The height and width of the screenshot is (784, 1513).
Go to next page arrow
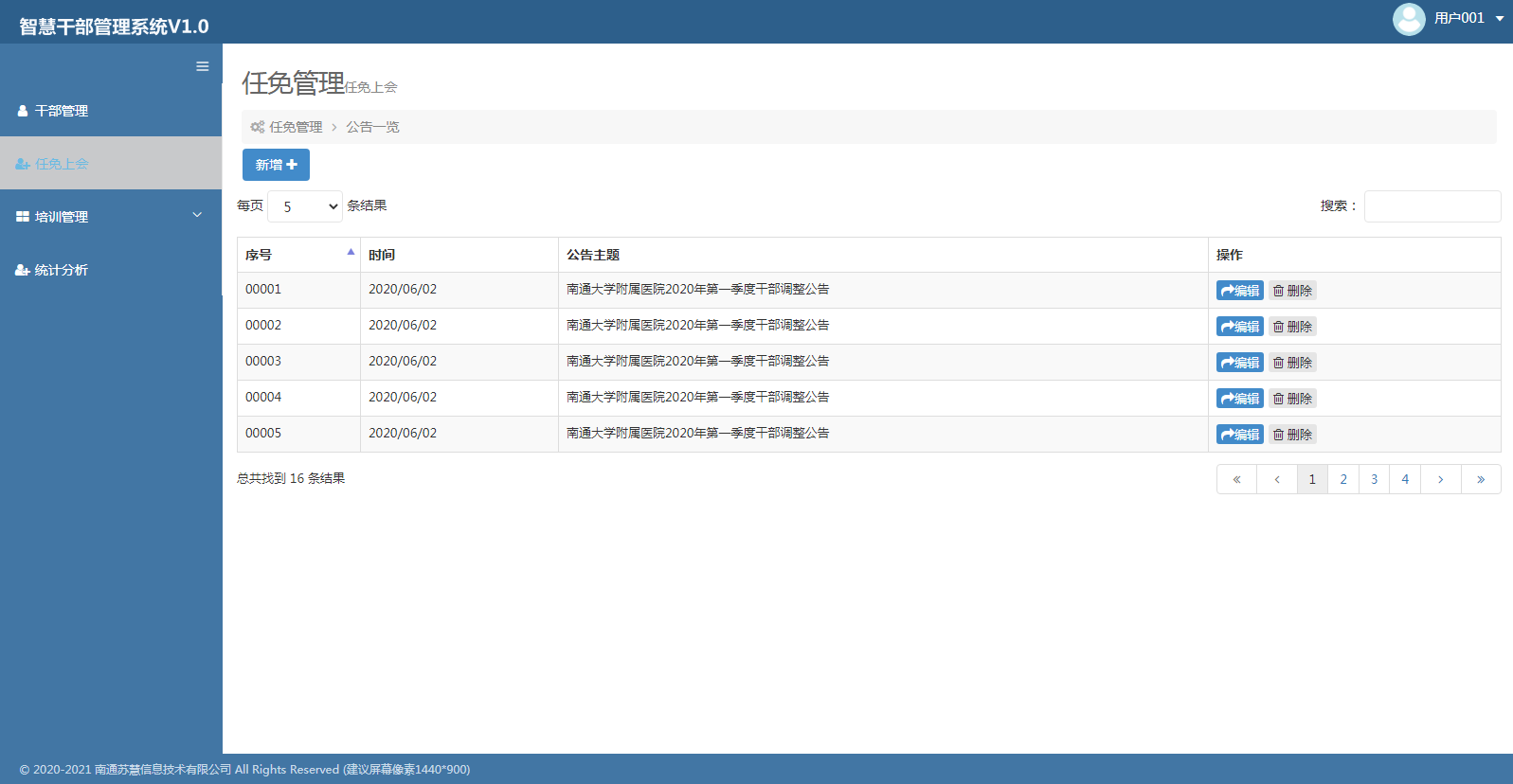pyautogui.click(x=1440, y=479)
